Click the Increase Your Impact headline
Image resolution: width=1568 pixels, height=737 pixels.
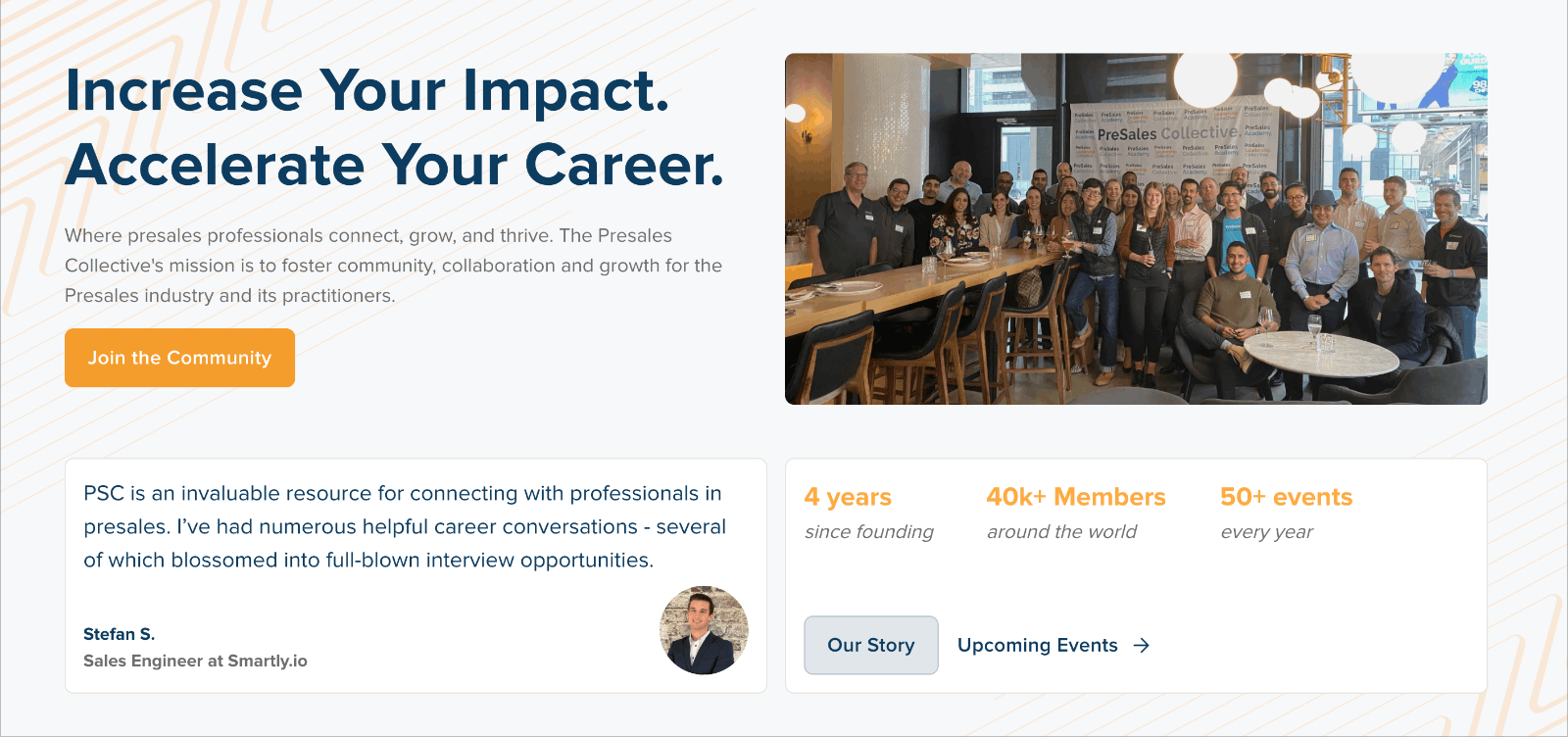point(367,91)
